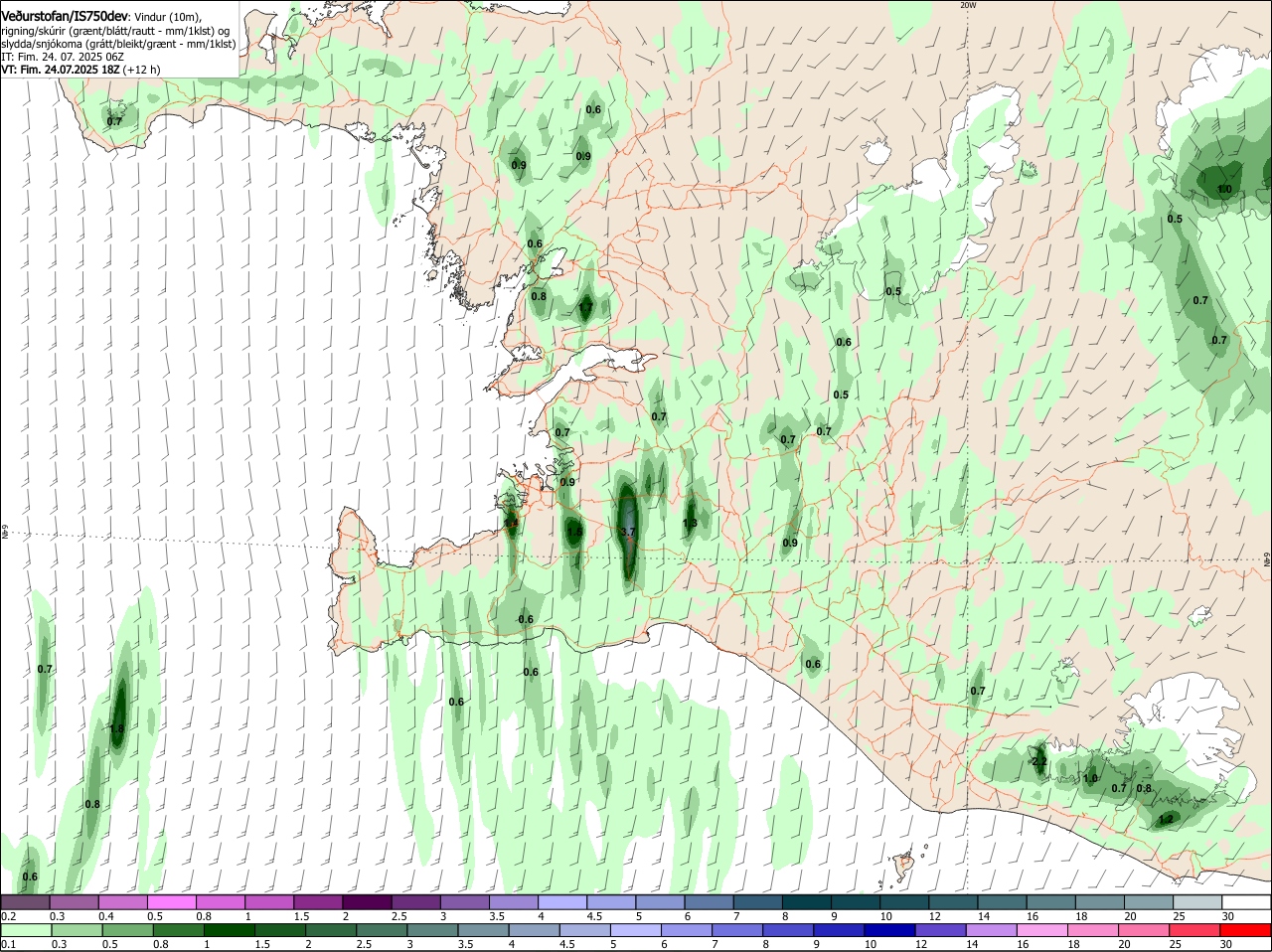Click the 1.0 value beside 0.7 and 0.8 in the southeast

(1090, 779)
